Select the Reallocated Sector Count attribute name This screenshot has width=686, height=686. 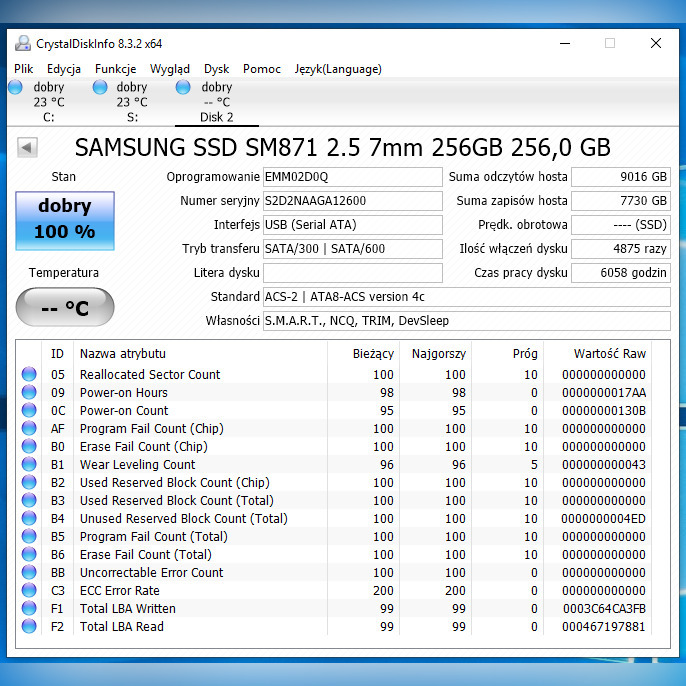click(150, 374)
